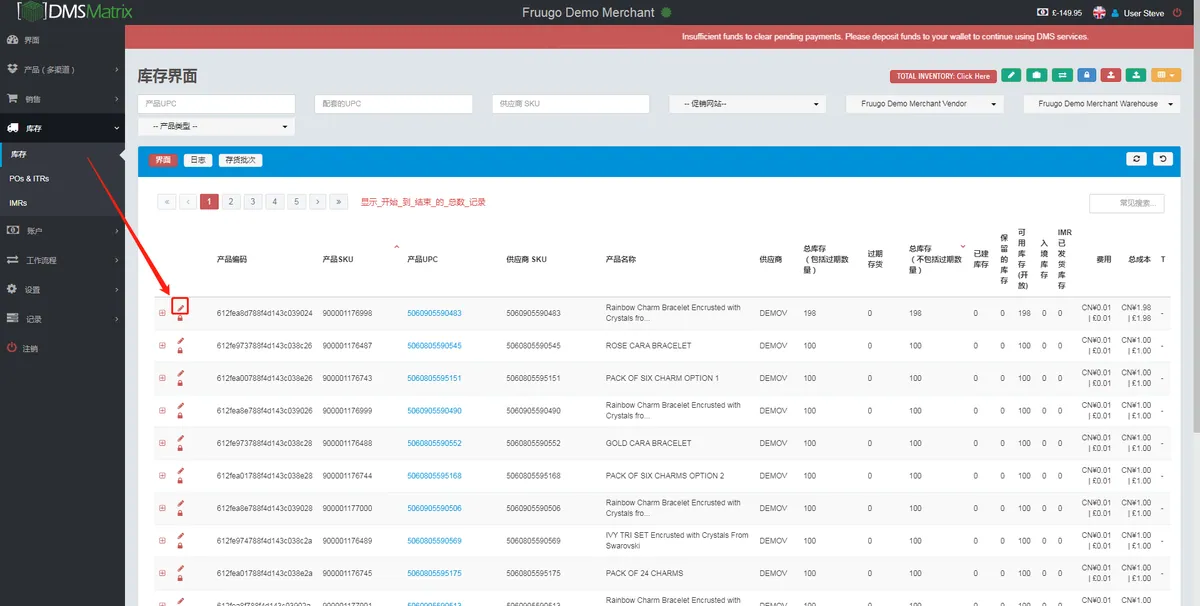Image resolution: width=1200 pixels, height=606 pixels.
Task: Click the DMSMatrix logo
Action: coord(75,12)
